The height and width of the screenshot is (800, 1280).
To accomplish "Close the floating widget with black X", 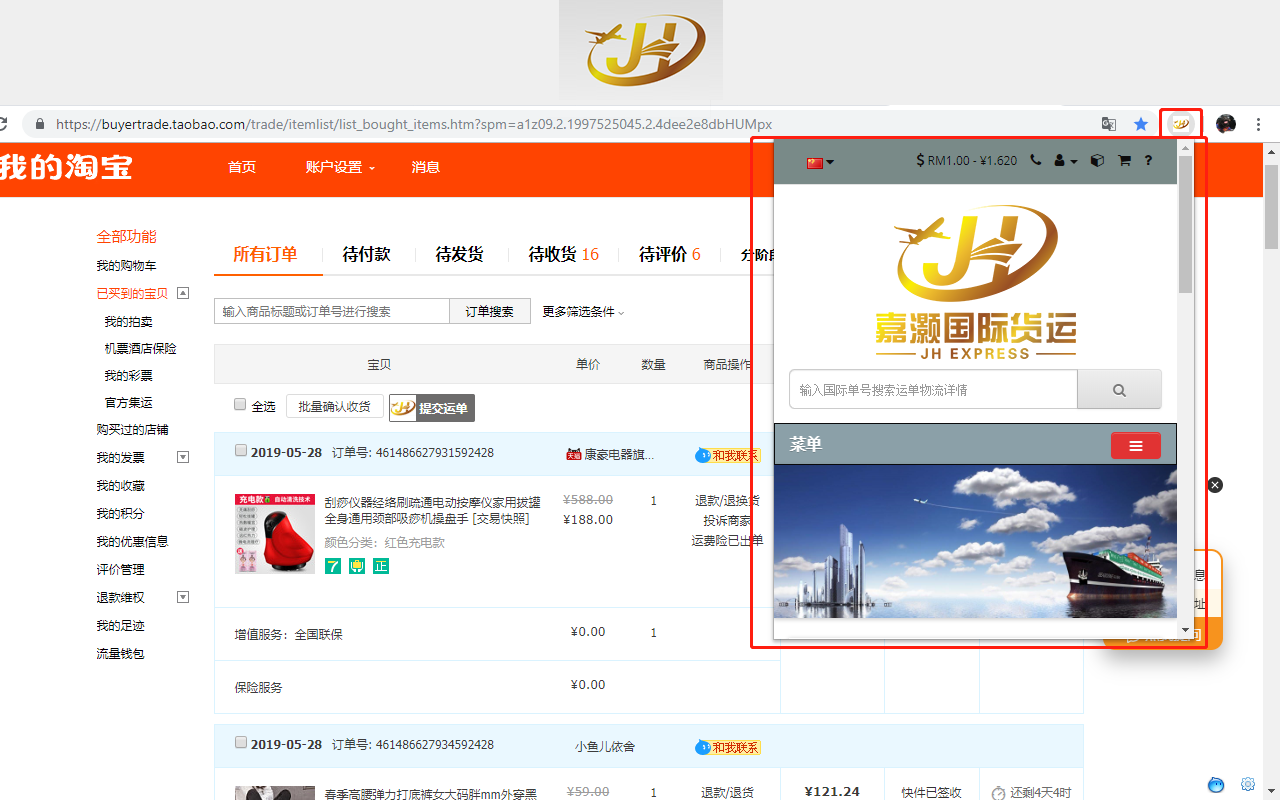I will [x=1215, y=485].
